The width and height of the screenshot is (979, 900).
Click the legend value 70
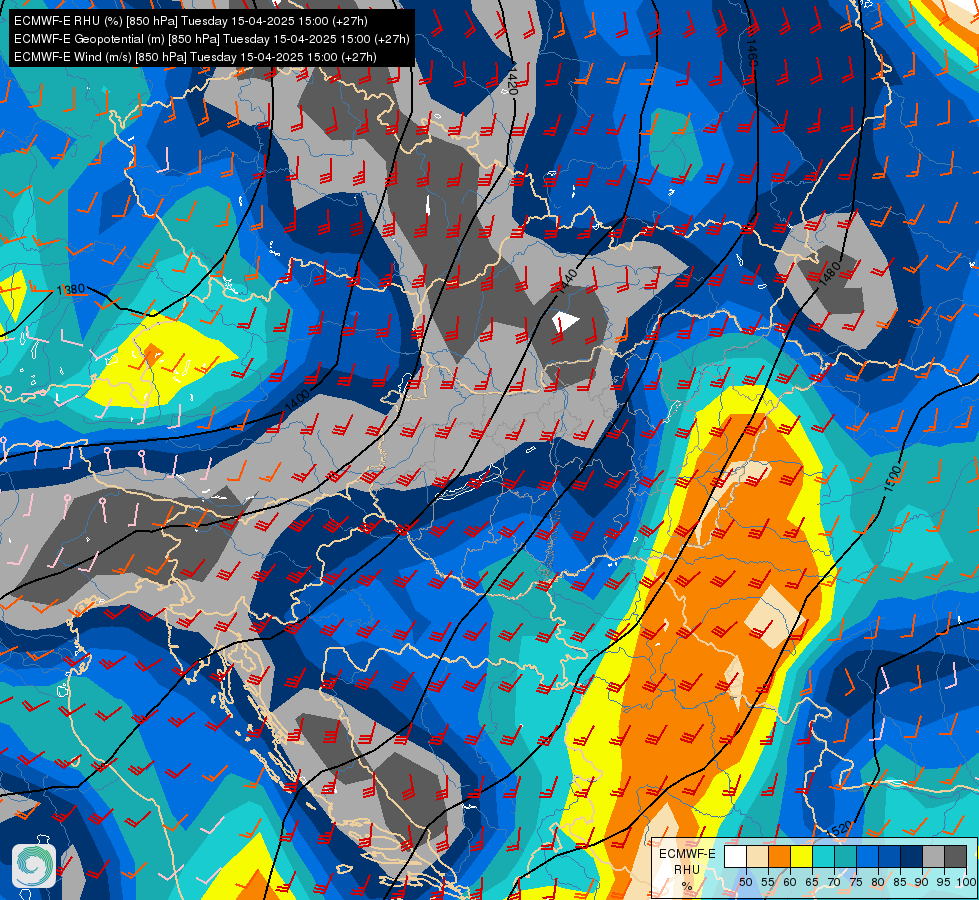[834, 882]
